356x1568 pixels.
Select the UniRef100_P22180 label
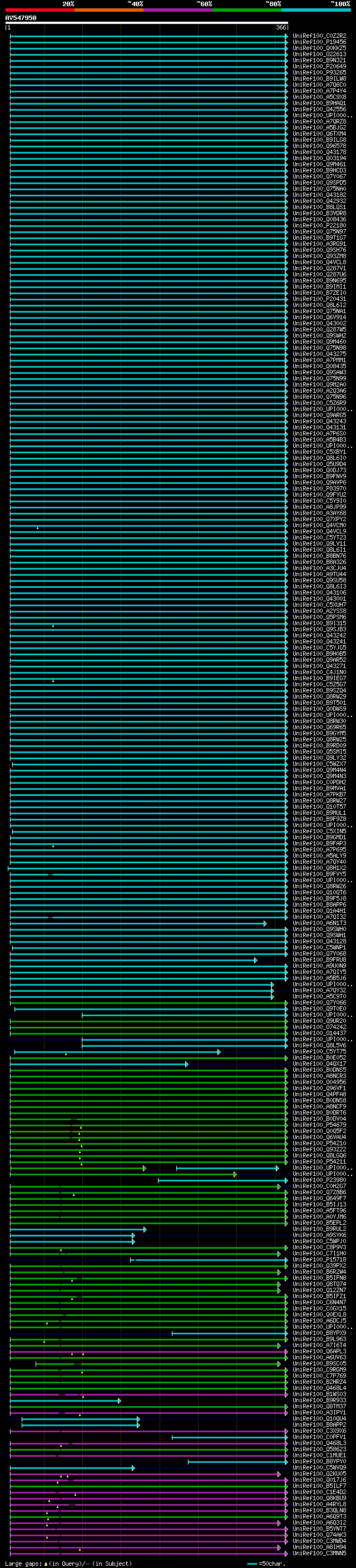[319, 226]
